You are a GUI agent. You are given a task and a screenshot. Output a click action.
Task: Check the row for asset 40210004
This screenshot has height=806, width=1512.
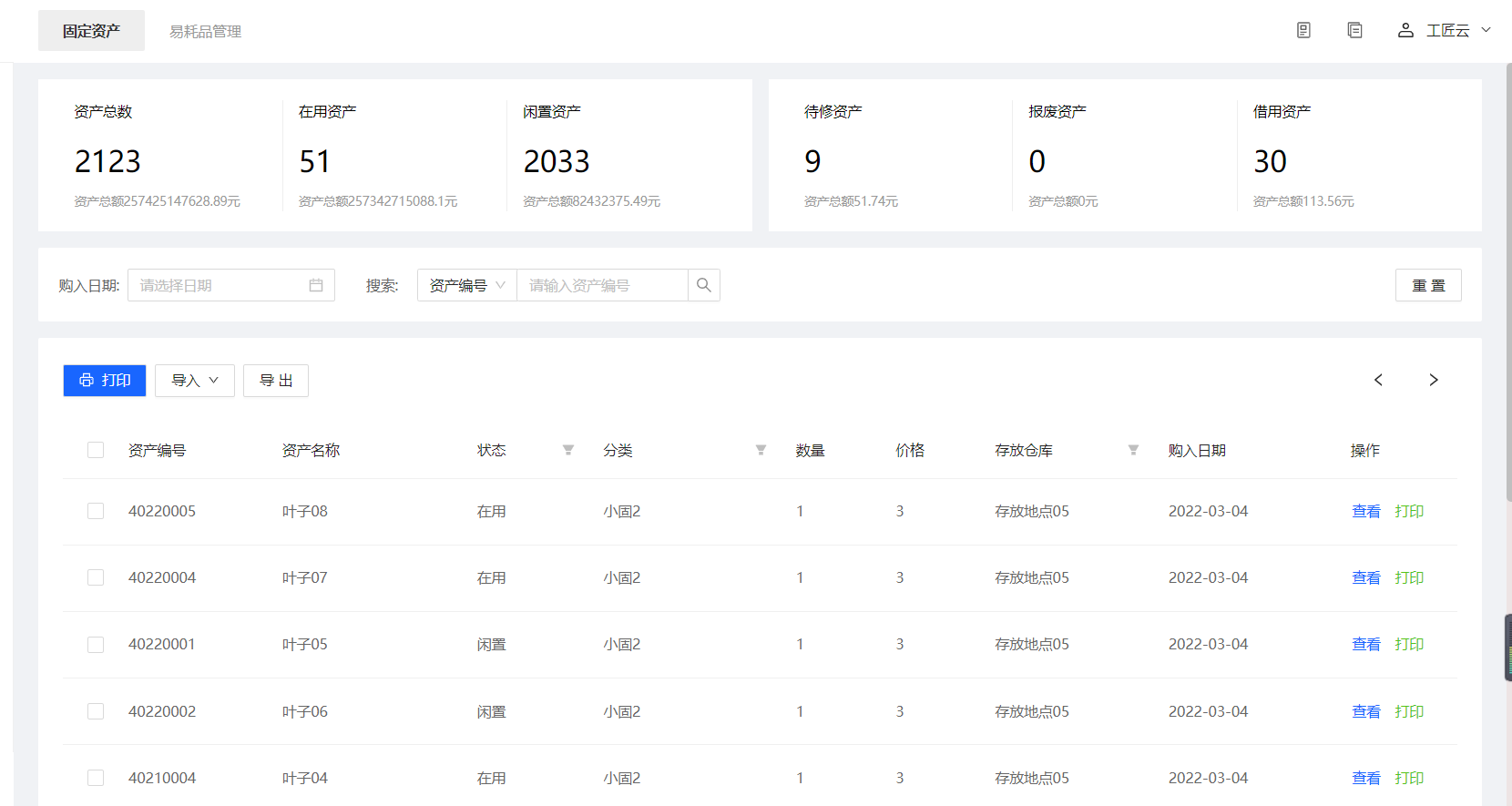(x=96, y=778)
